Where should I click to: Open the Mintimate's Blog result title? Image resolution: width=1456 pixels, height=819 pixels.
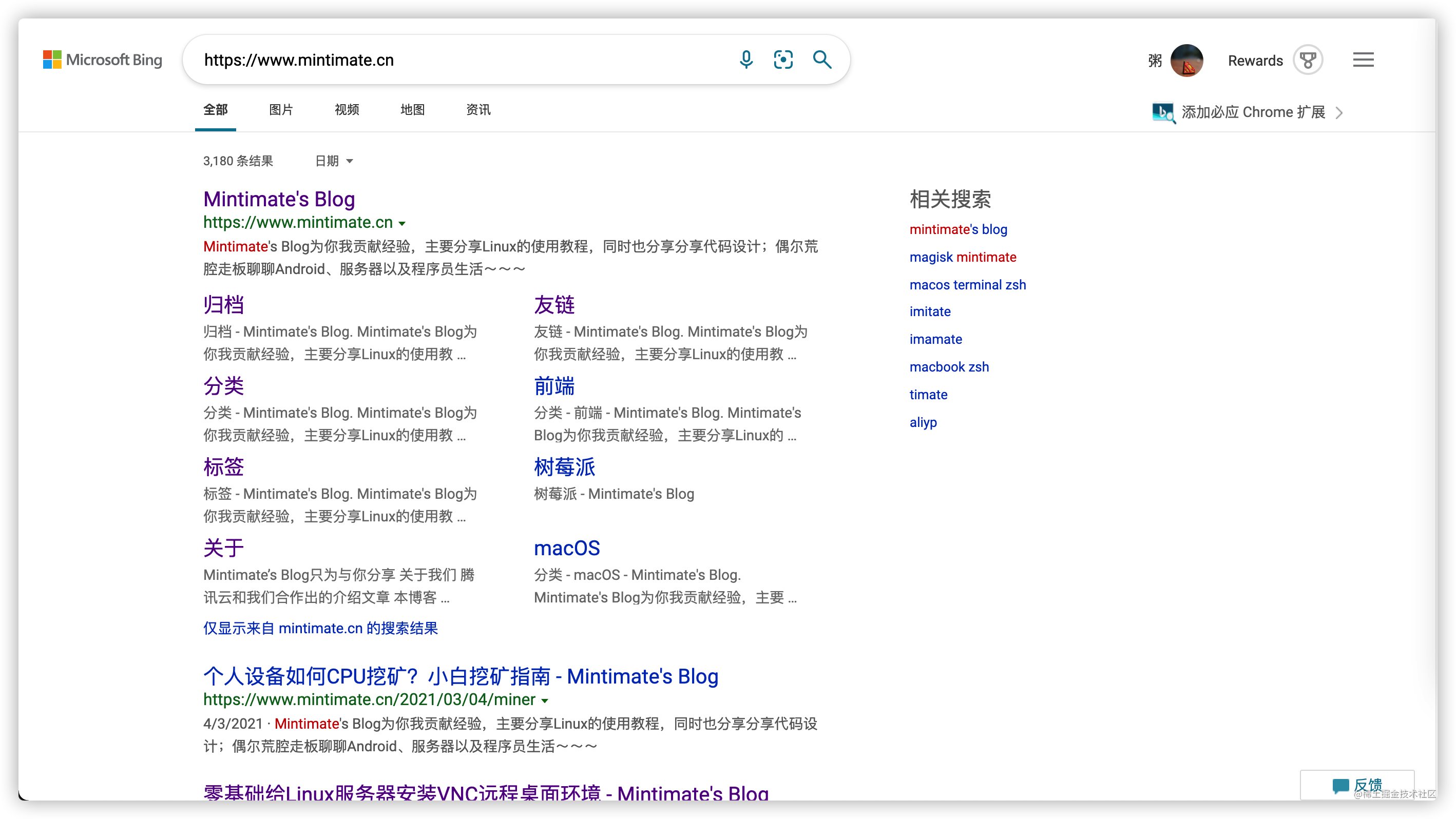pyautogui.click(x=279, y=200)
